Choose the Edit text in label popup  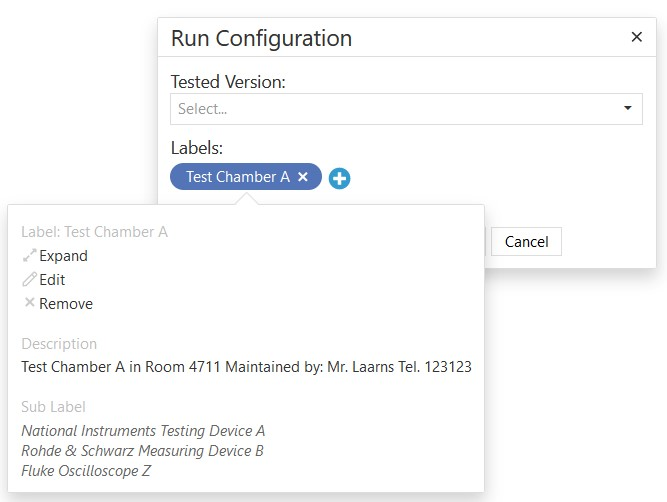pos(52,280)
